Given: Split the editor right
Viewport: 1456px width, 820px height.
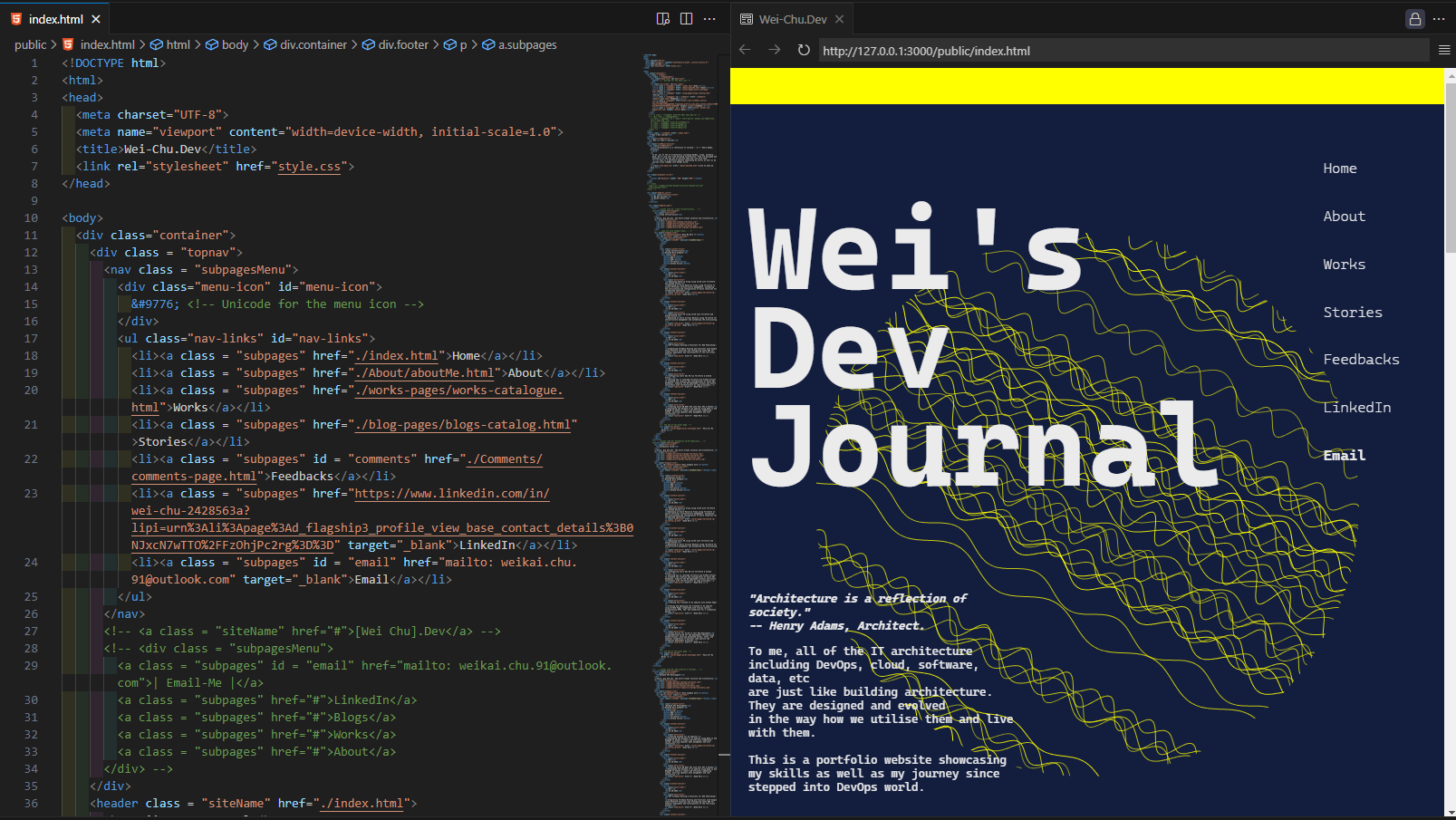Looking at the screenshot, I should pyautogui.click(x=687, y=19).
